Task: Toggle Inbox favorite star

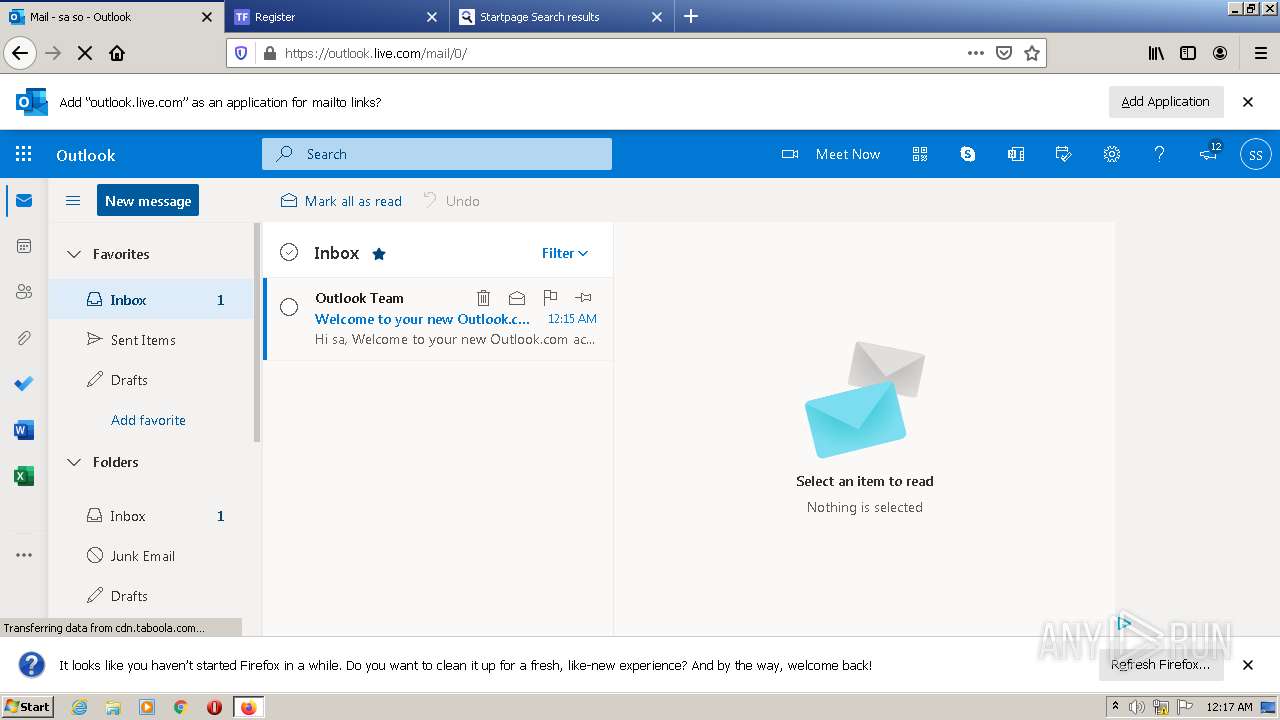Action: point(379,254)
